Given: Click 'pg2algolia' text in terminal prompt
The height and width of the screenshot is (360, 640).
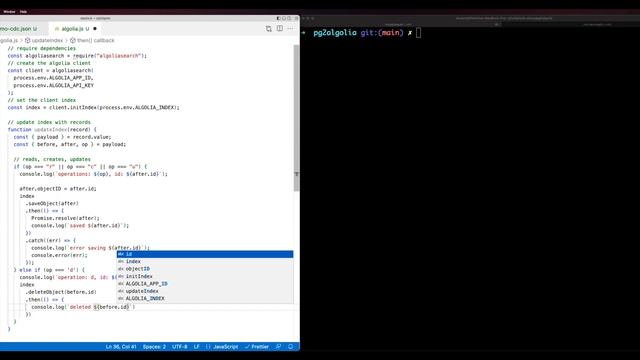Looking at the screenshot, I should click(x=335, y=33).
